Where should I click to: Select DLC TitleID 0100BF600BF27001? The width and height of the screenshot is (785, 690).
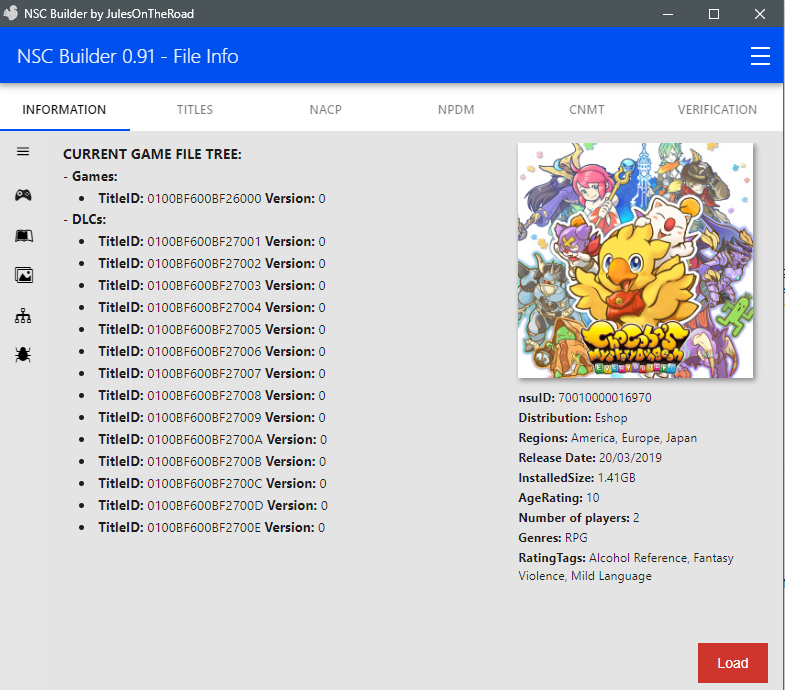pos(212,241)
